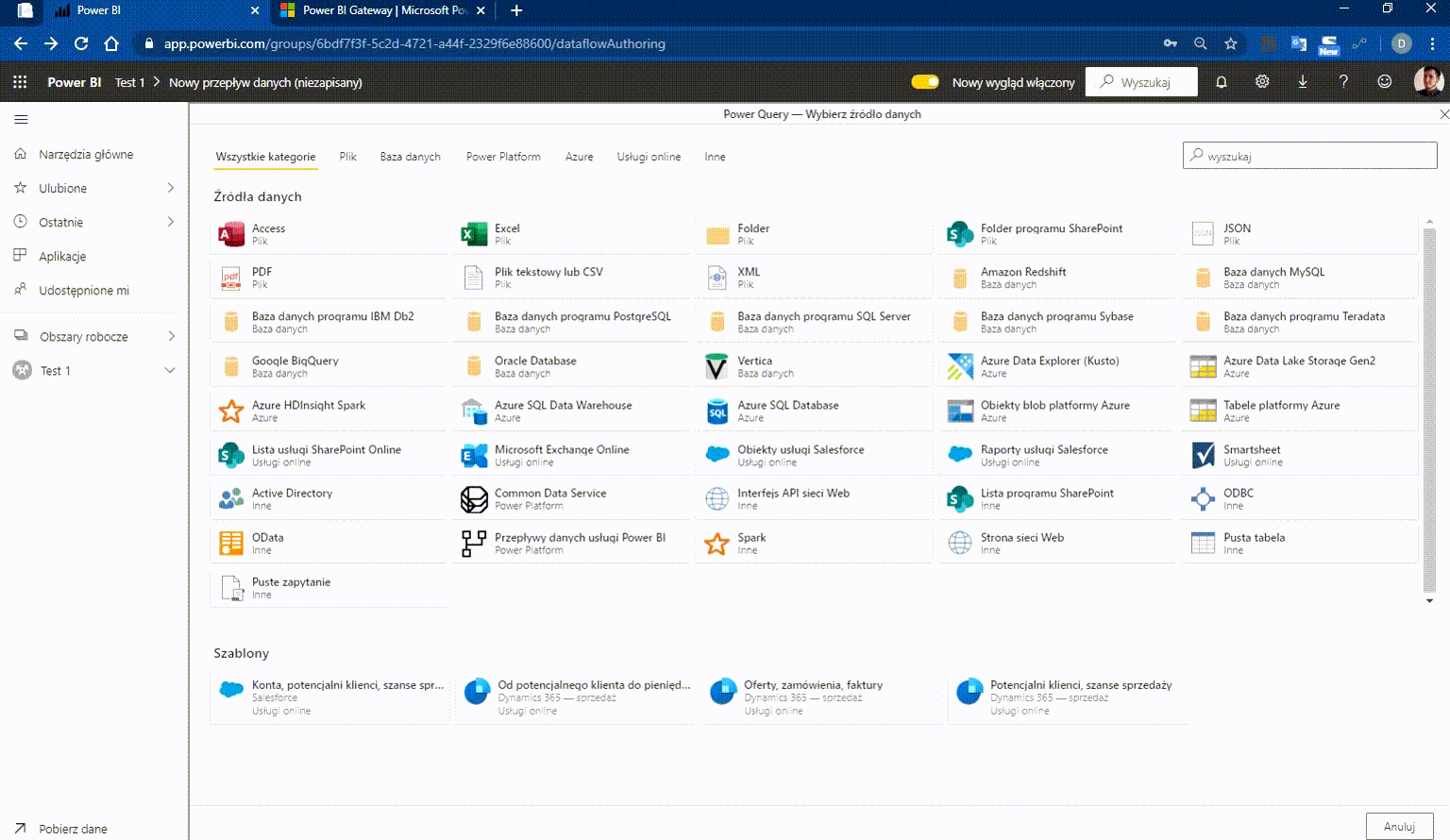The height and width of the screenshot is (840, 1450).
Task: Choose Pusta tabela table icon
Action: pos(1203,543)
